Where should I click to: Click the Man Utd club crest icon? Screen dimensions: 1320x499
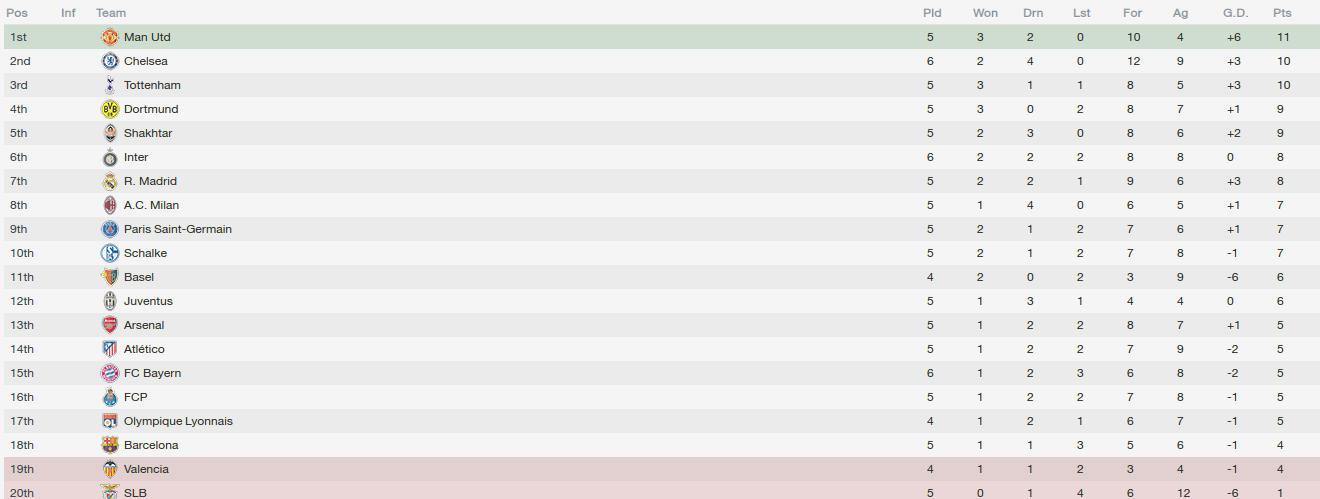[x=110, y=37]
